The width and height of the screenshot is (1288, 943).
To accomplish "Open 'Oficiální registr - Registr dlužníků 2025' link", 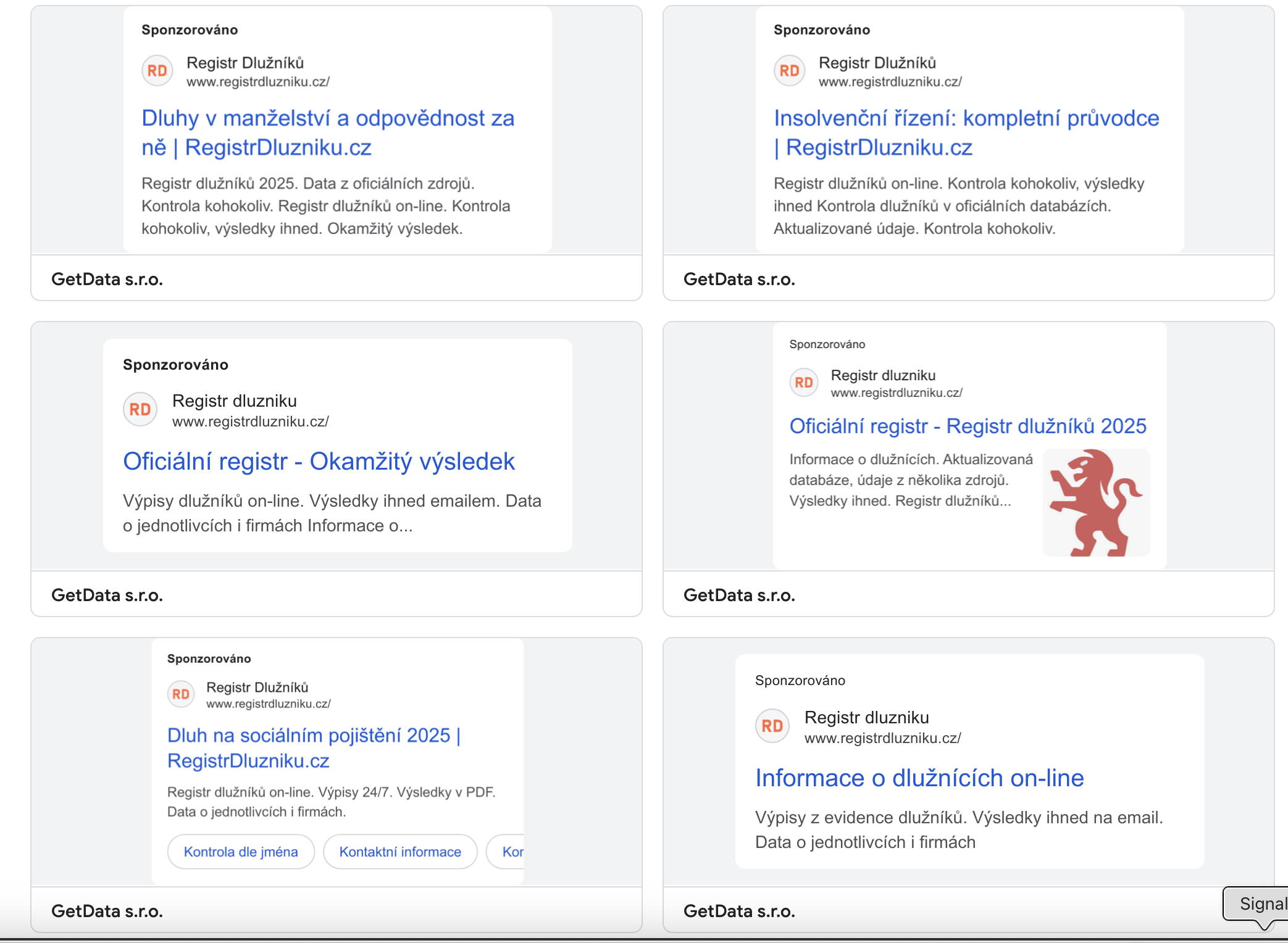I will [968, 426].
